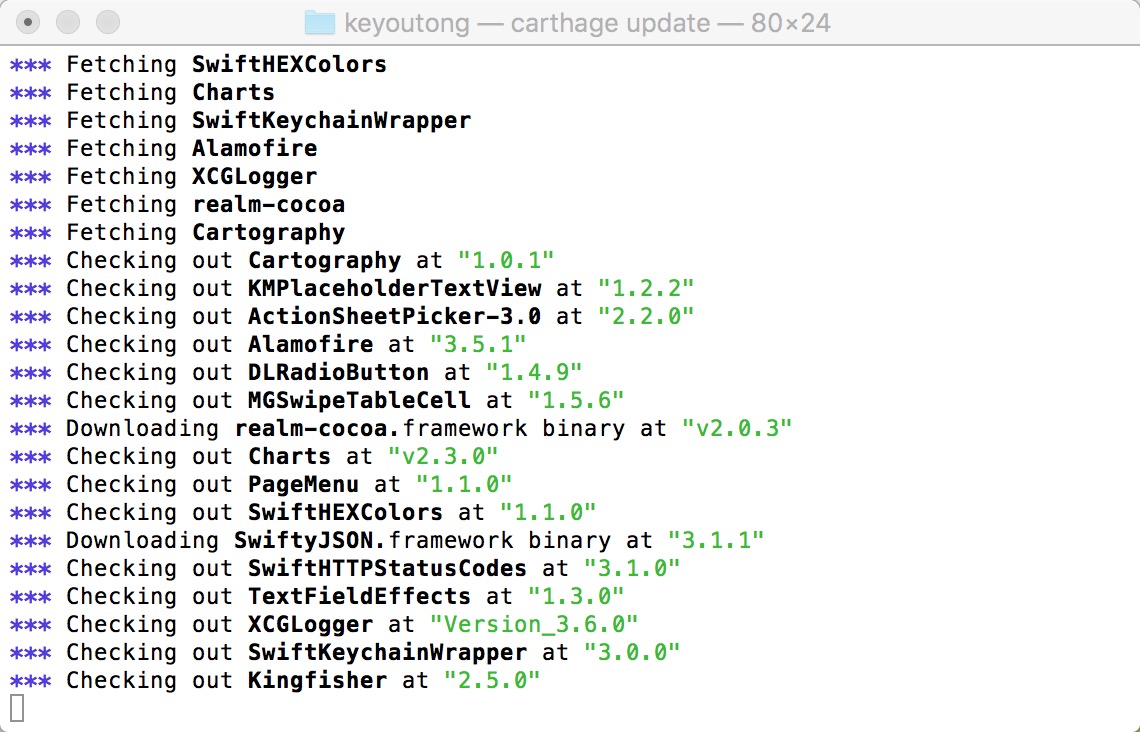Minimize the terminal window
The image size is (1140, 732).
point(68,21)
